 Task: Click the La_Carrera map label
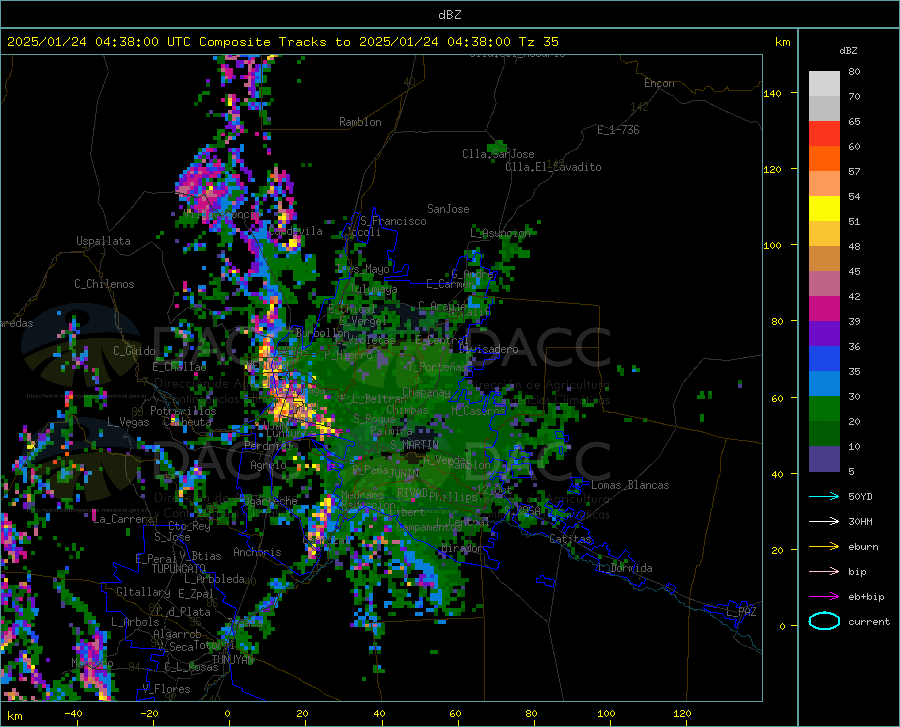tap(123, 519)
